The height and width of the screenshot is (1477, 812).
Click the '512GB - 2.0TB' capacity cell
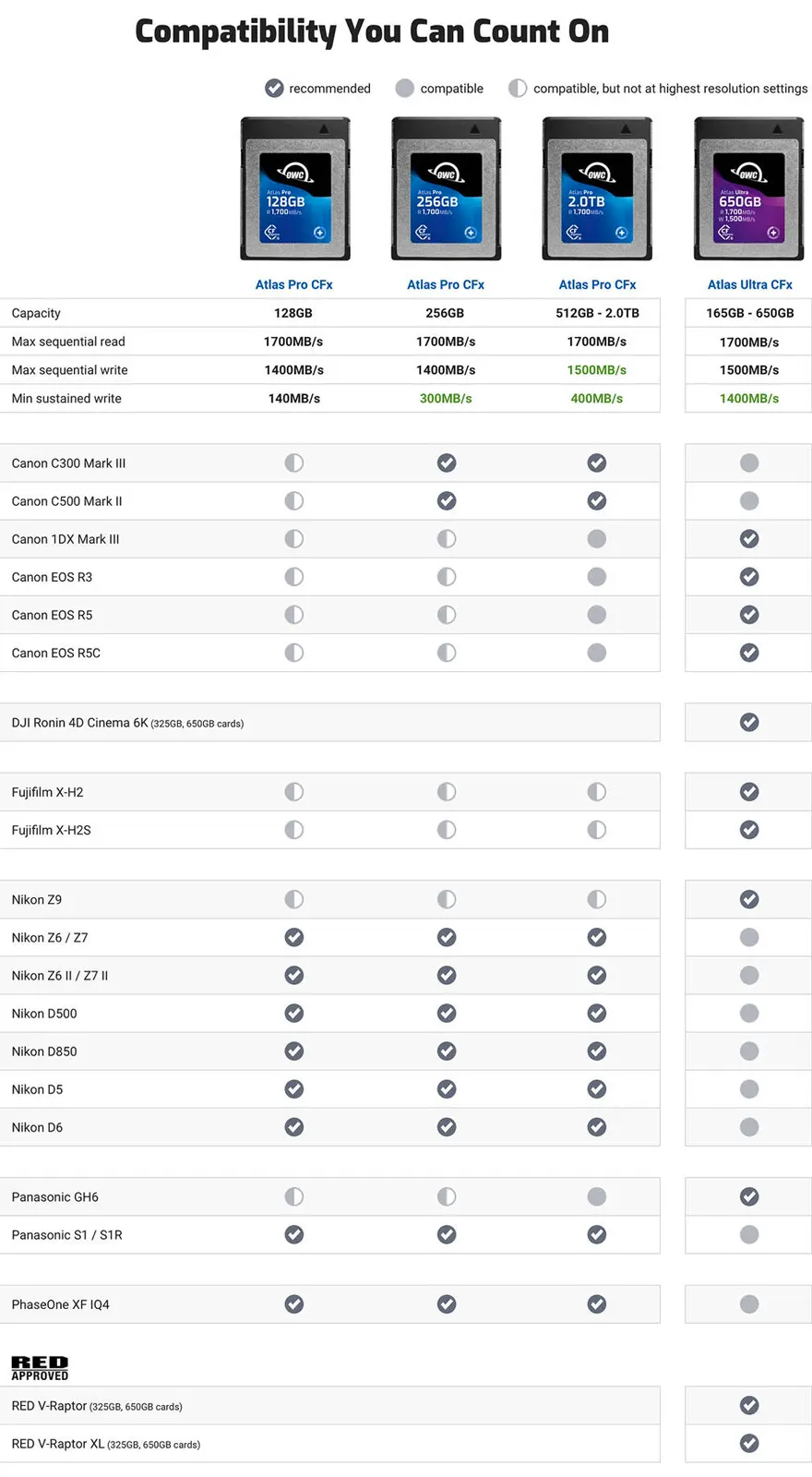click(597, 313)
